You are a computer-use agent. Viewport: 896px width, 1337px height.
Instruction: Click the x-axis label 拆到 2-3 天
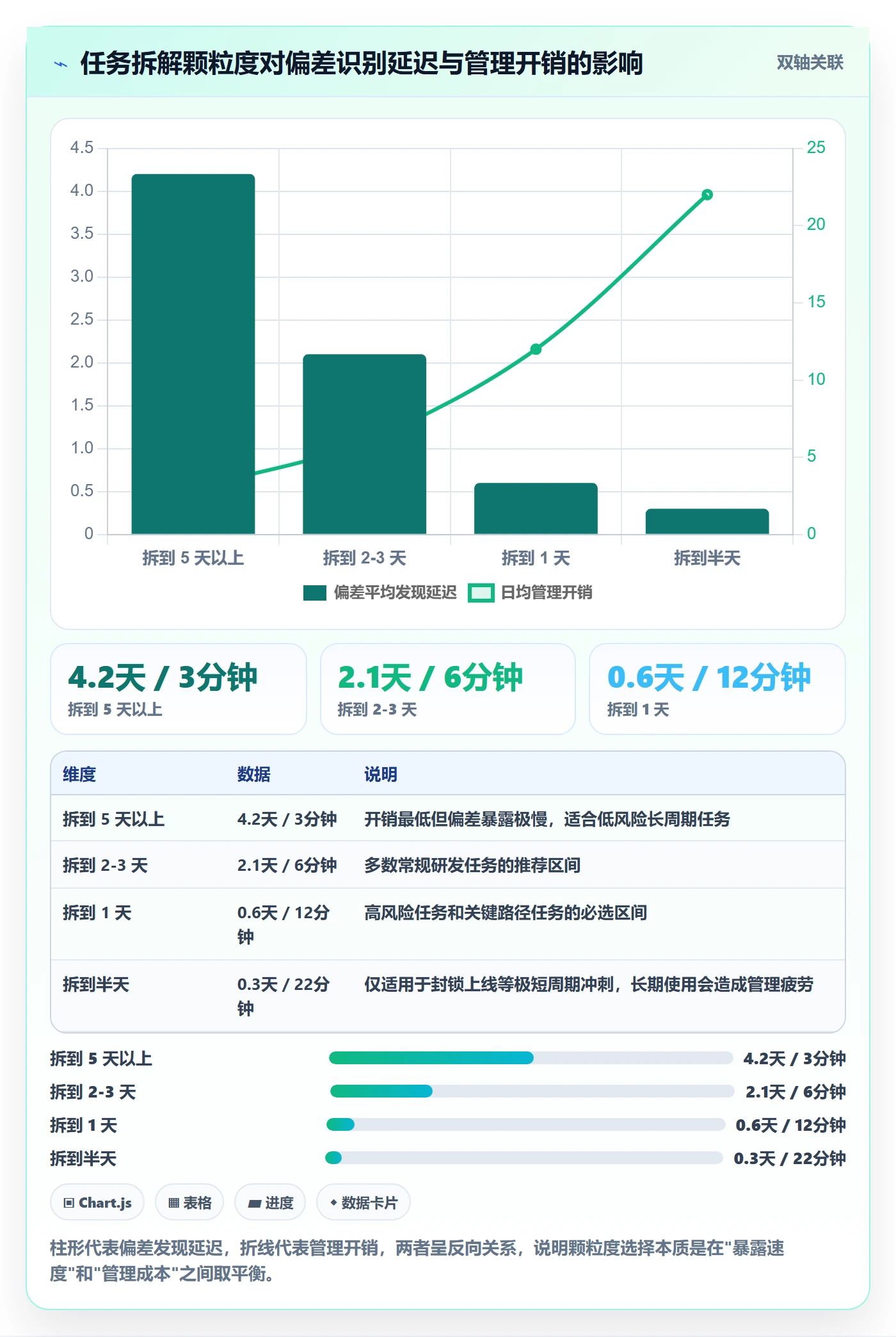click(x=364, y=558)
